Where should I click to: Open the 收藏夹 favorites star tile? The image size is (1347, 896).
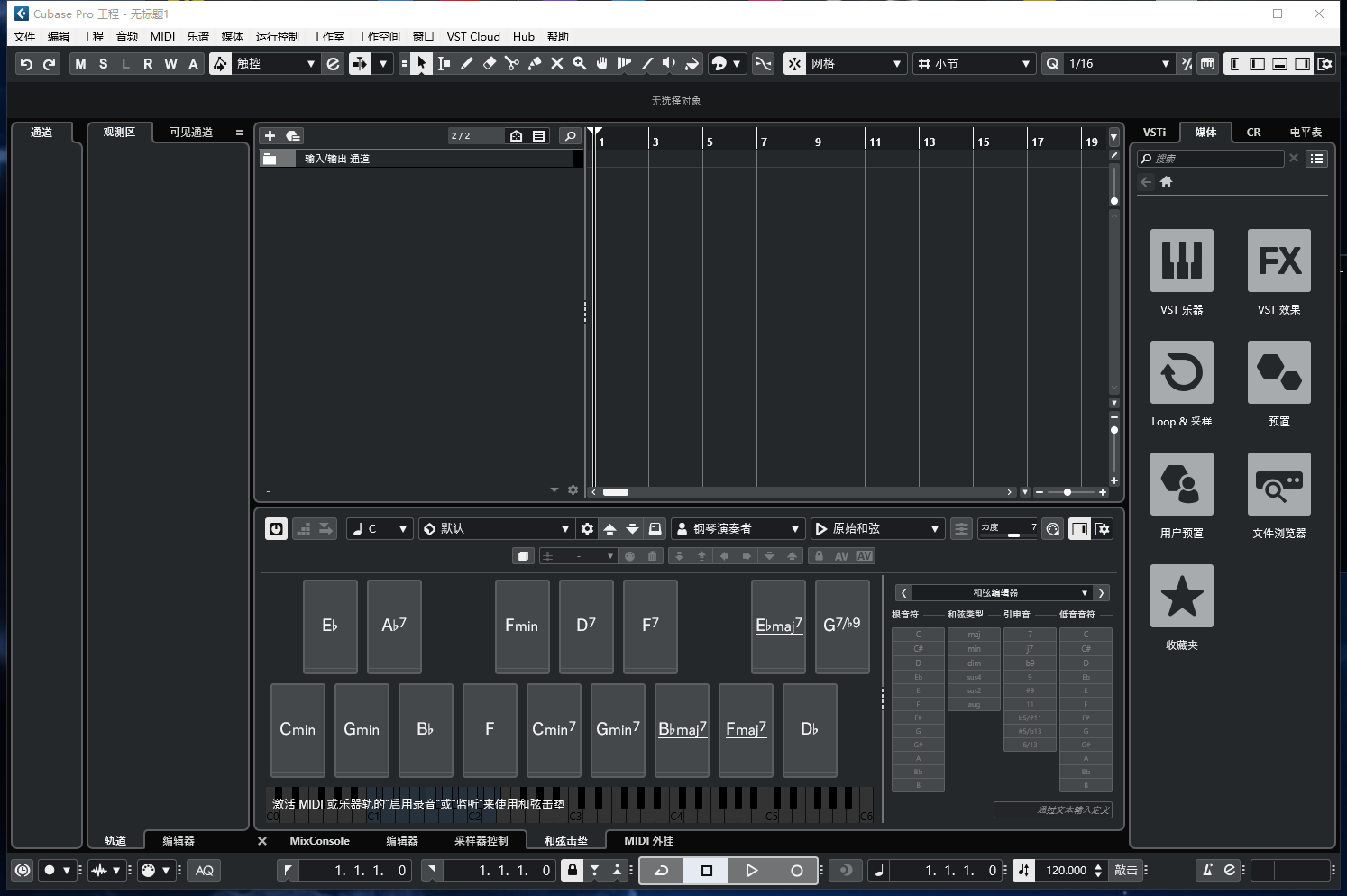pyautogui.click(x=1181, y=596)
